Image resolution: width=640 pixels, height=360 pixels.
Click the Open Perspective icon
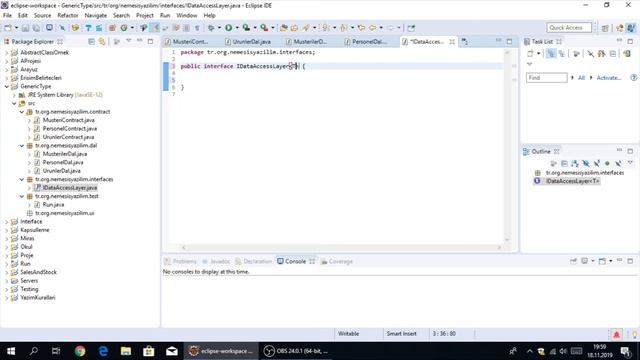[605, 28]
